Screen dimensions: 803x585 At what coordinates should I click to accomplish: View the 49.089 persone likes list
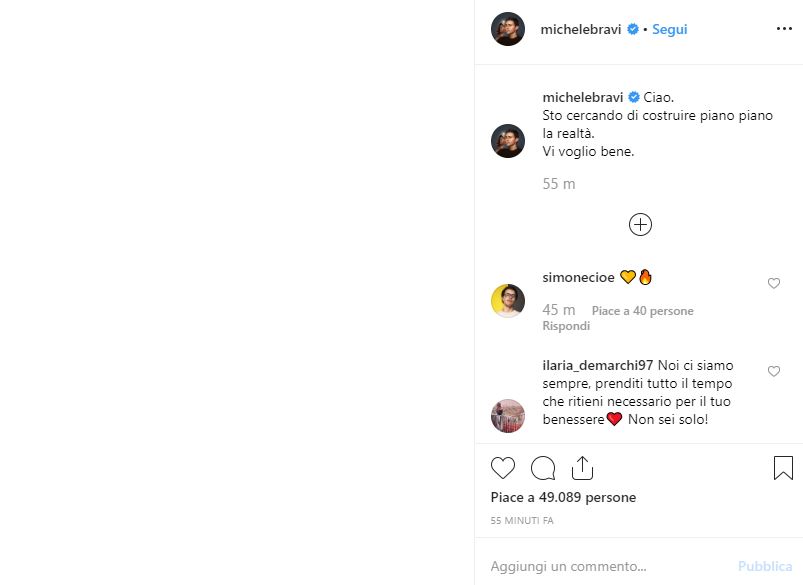pos(563,497)
